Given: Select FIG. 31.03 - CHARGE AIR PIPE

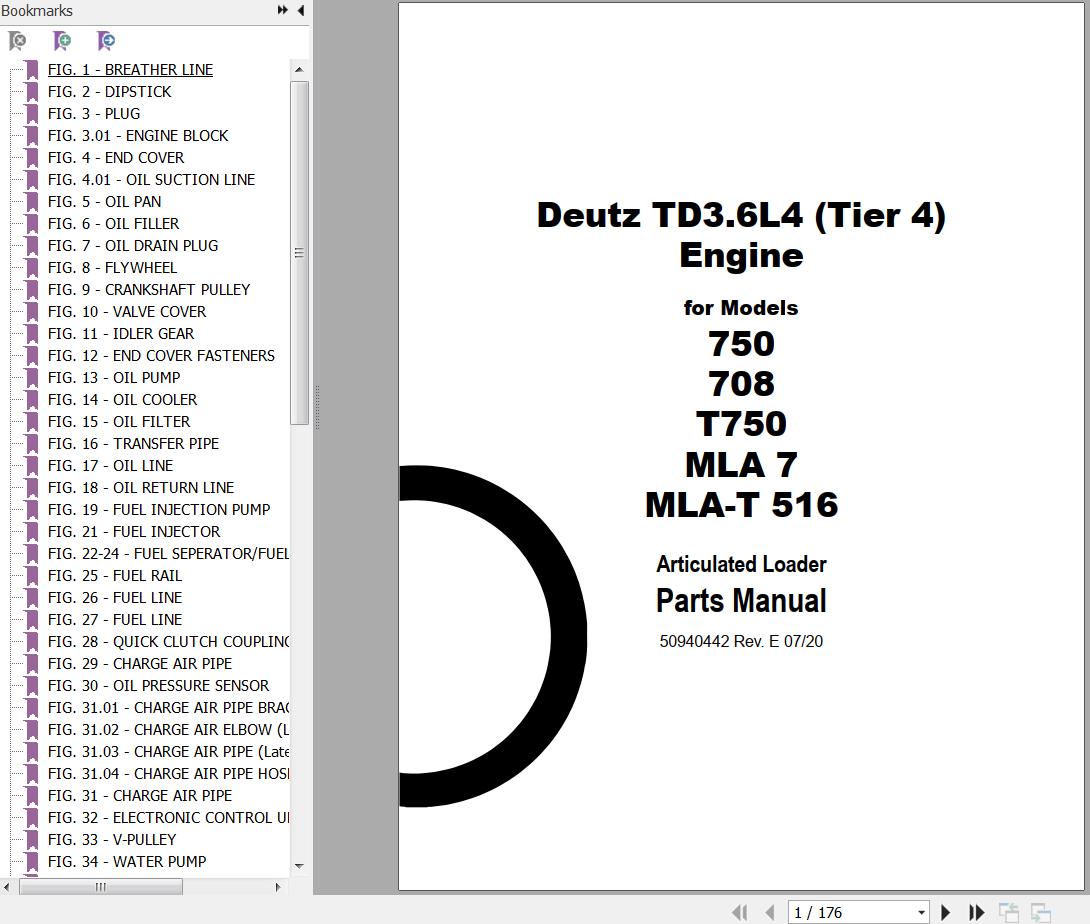Looking at the screenshot, I should pos(168,752).
